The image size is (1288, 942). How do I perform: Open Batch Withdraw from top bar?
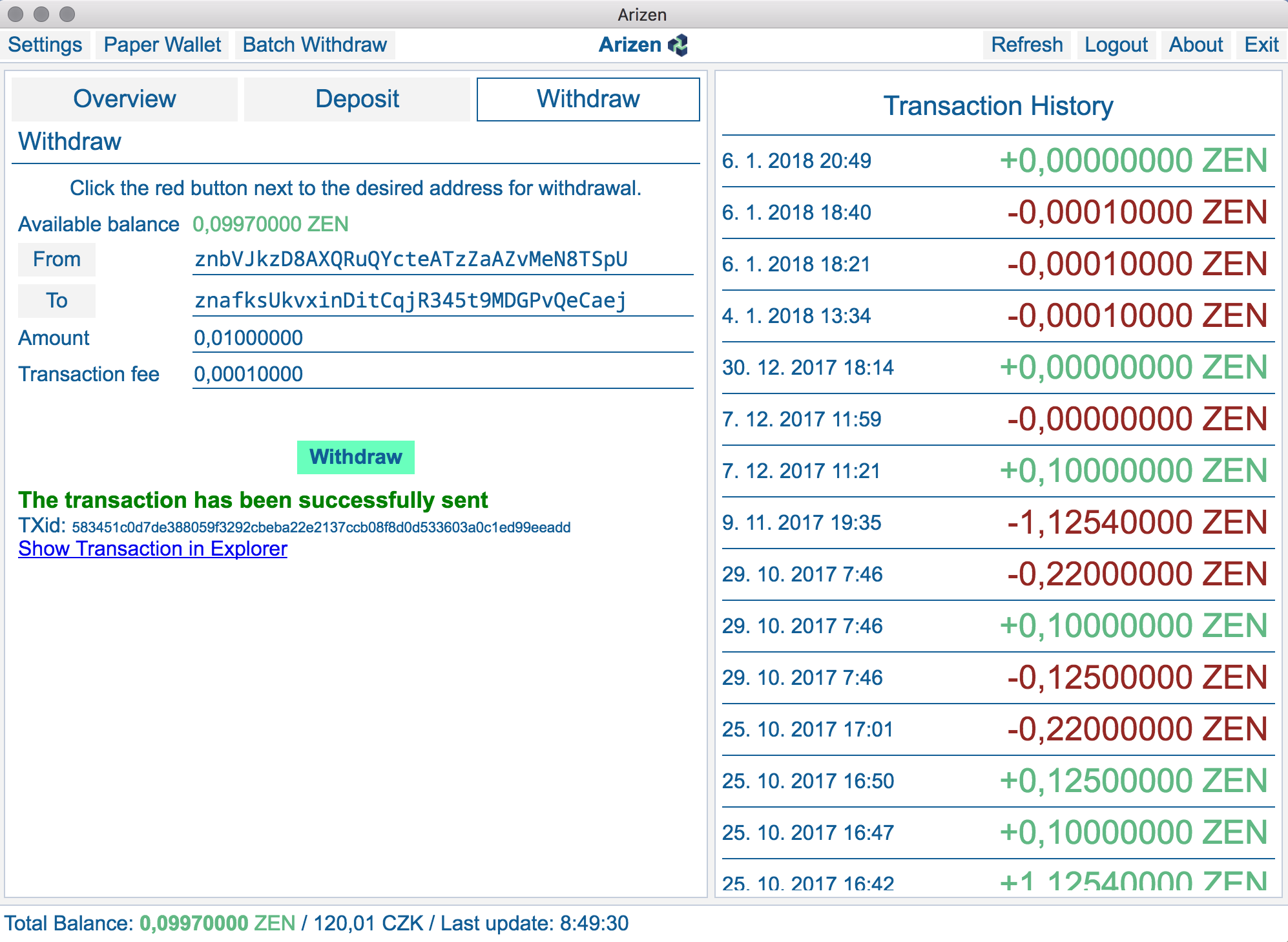(315, 45)
